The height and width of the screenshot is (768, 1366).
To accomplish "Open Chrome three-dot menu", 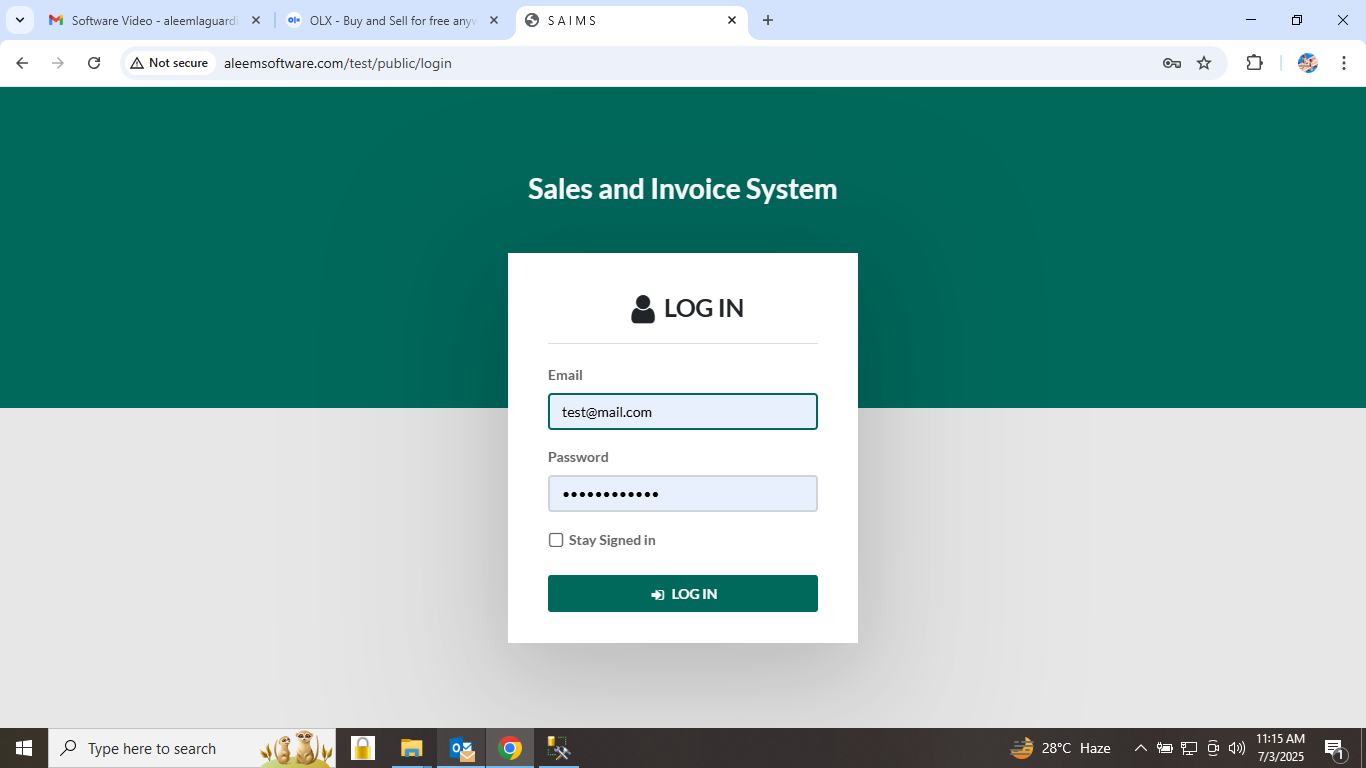I will pyautogui.click(x=1344, y=63).
